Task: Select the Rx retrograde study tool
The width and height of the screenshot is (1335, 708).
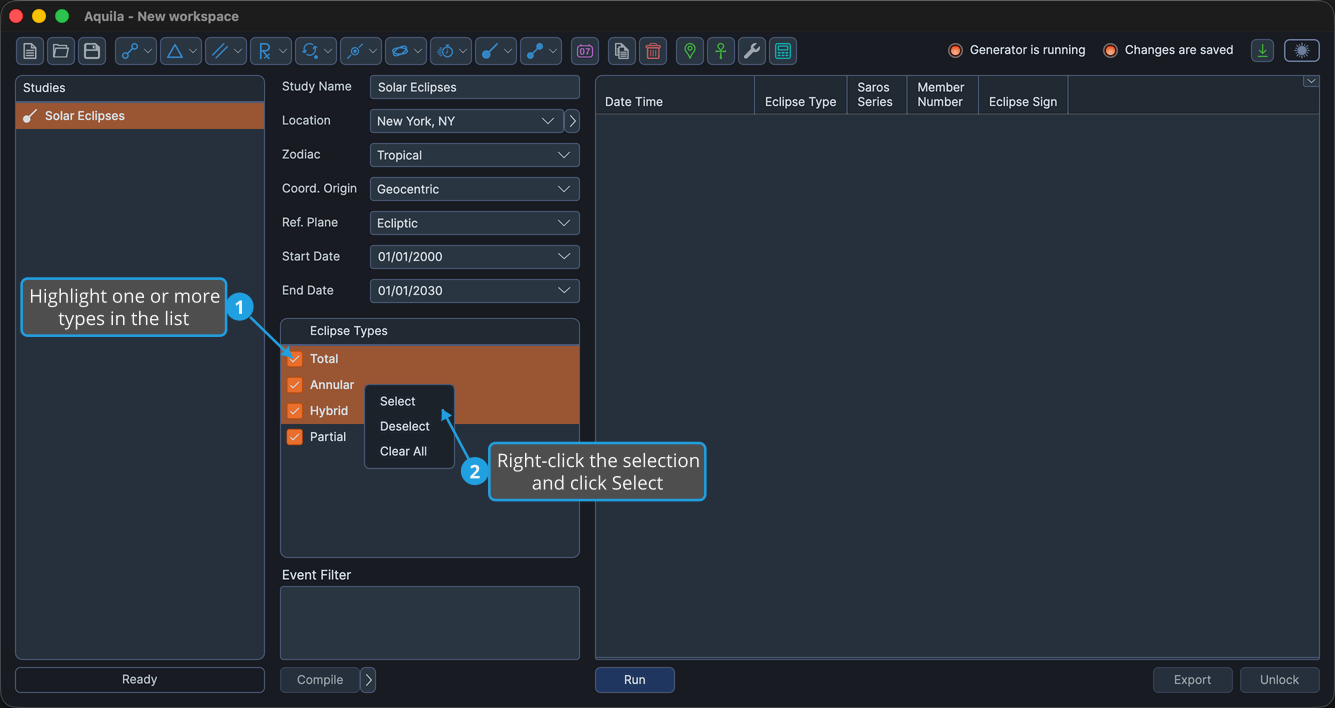Action: 271,51
